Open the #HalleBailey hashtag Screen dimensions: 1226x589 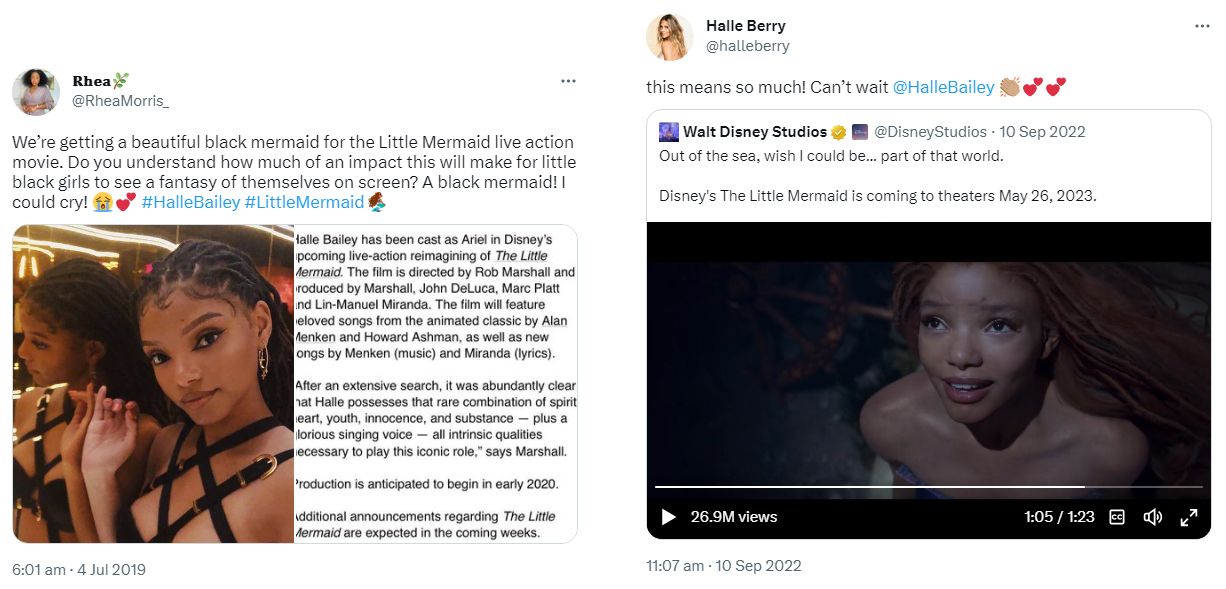coord(191,202)
